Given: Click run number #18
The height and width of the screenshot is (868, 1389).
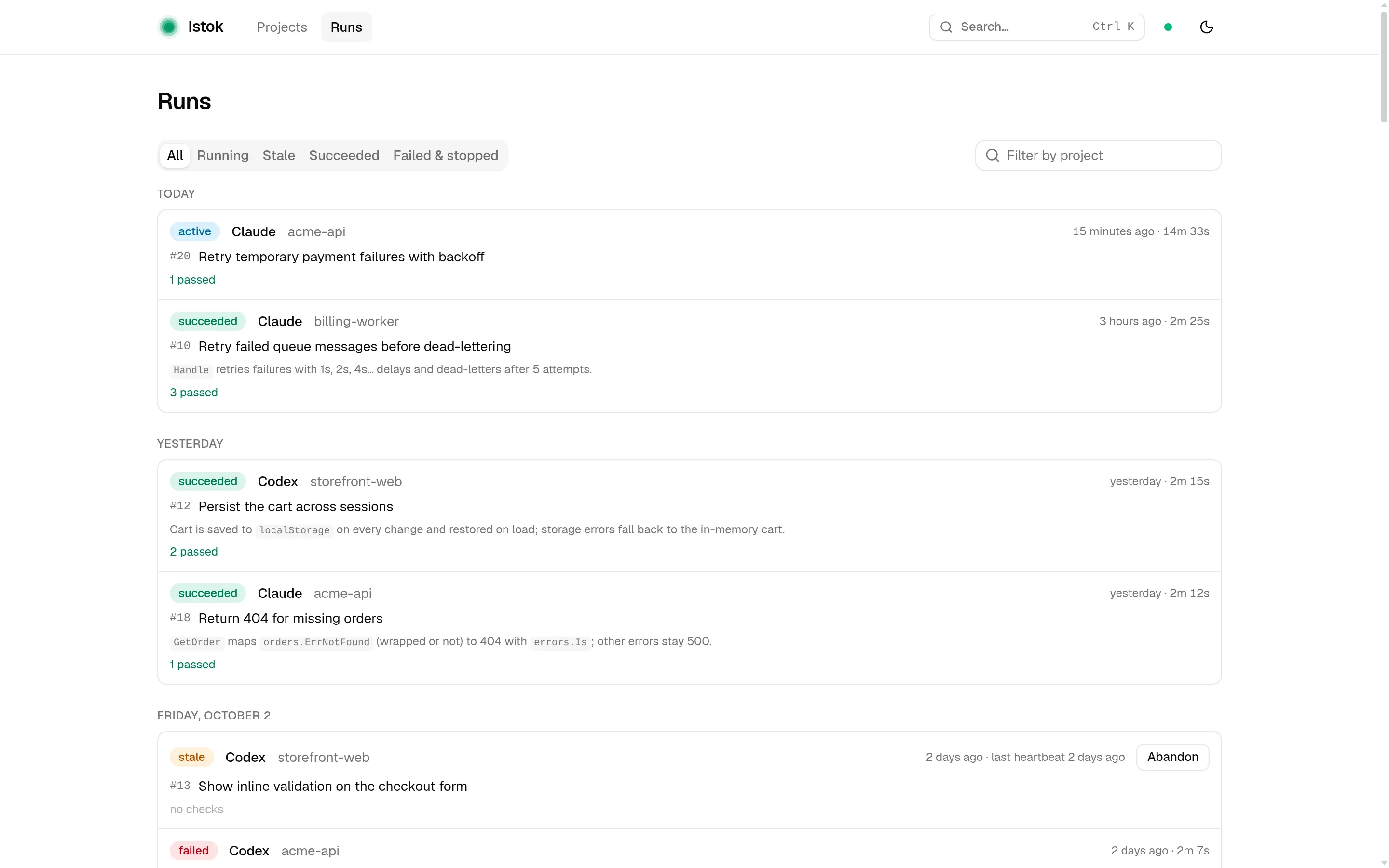Looking at the screenshot, I should pyautogui.click(x=179, y=618).
